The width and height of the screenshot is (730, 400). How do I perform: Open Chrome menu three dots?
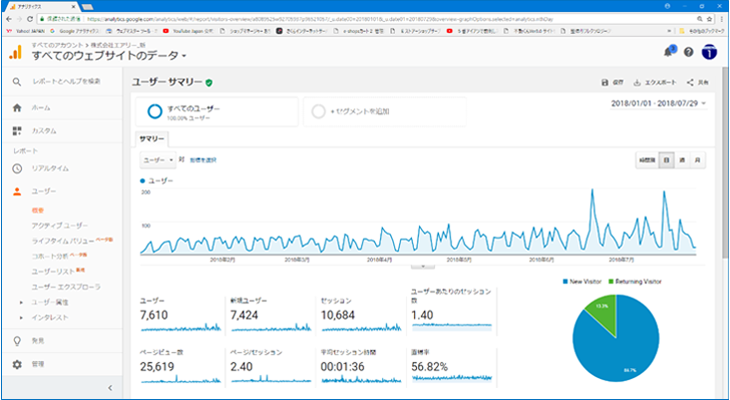point(721,19)
